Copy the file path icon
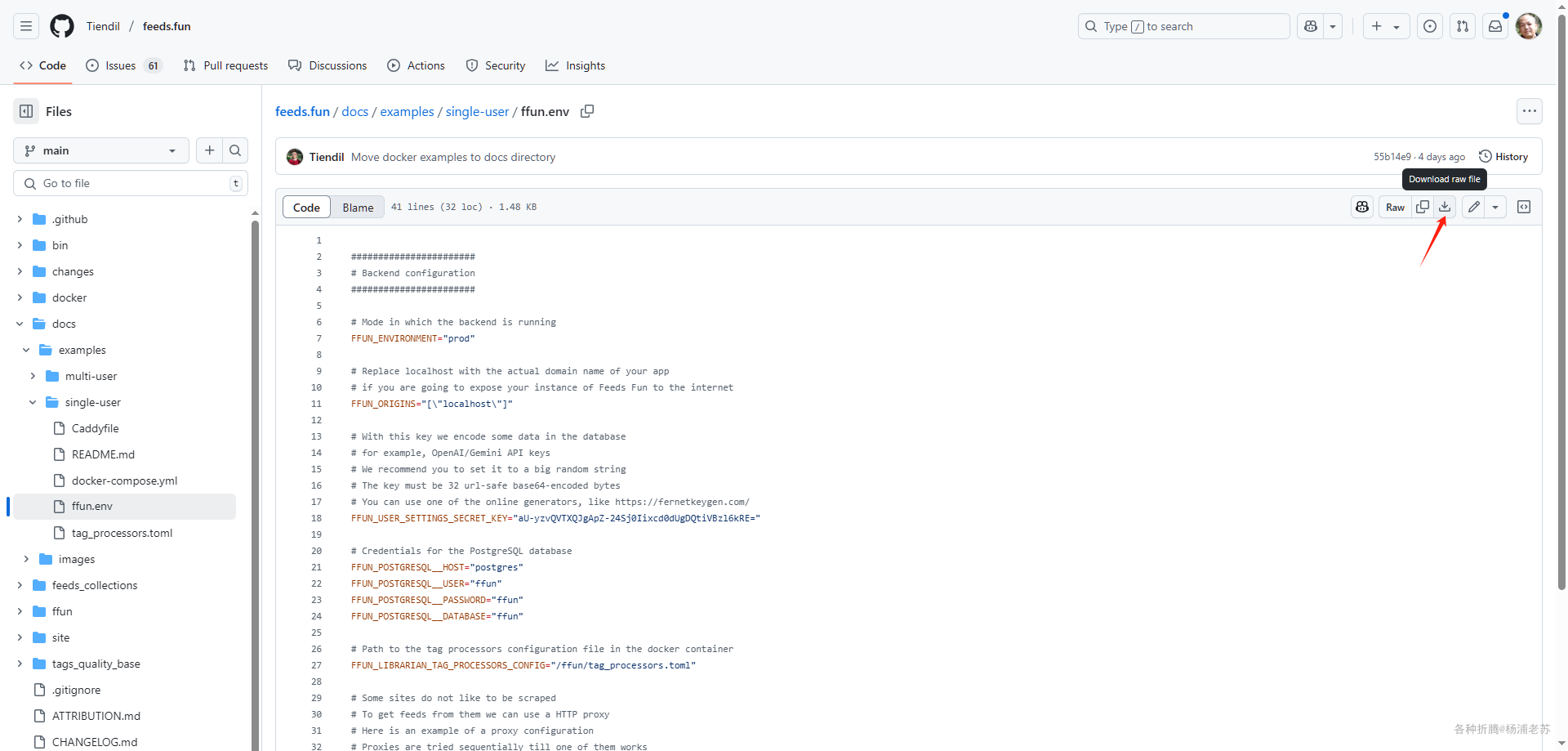Screen dimensions: 1568x751 (x=587, y=111)
